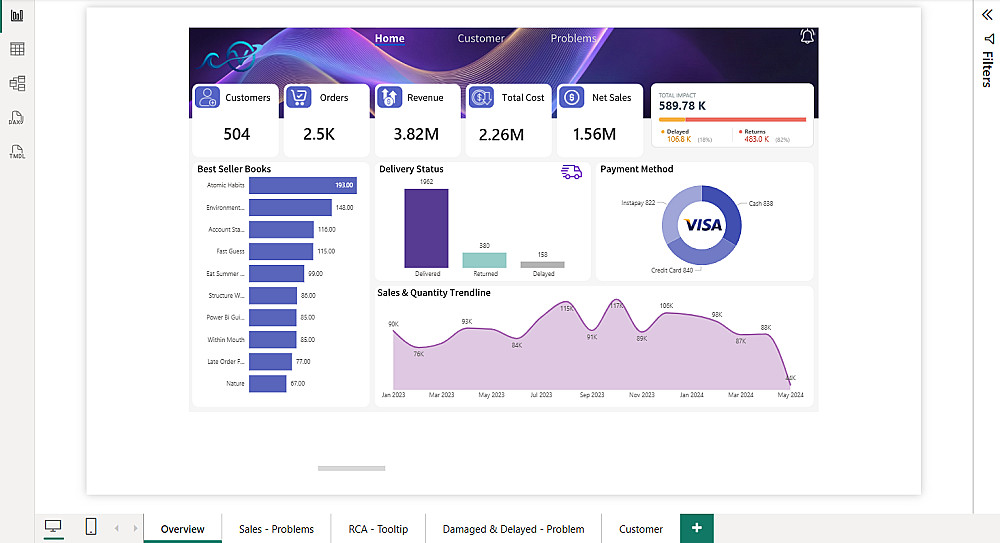
Task: Show previous page tabs arrow
Action: click(x=117, y=528)
